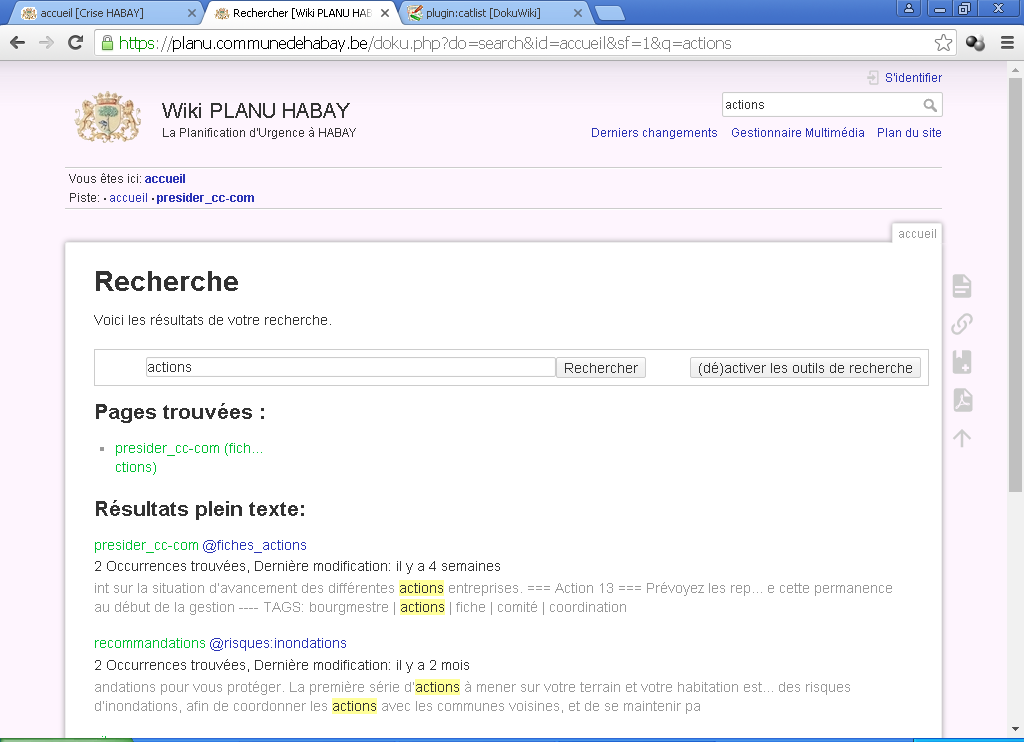Click the back-to-top arrow icon

point(961,438)
